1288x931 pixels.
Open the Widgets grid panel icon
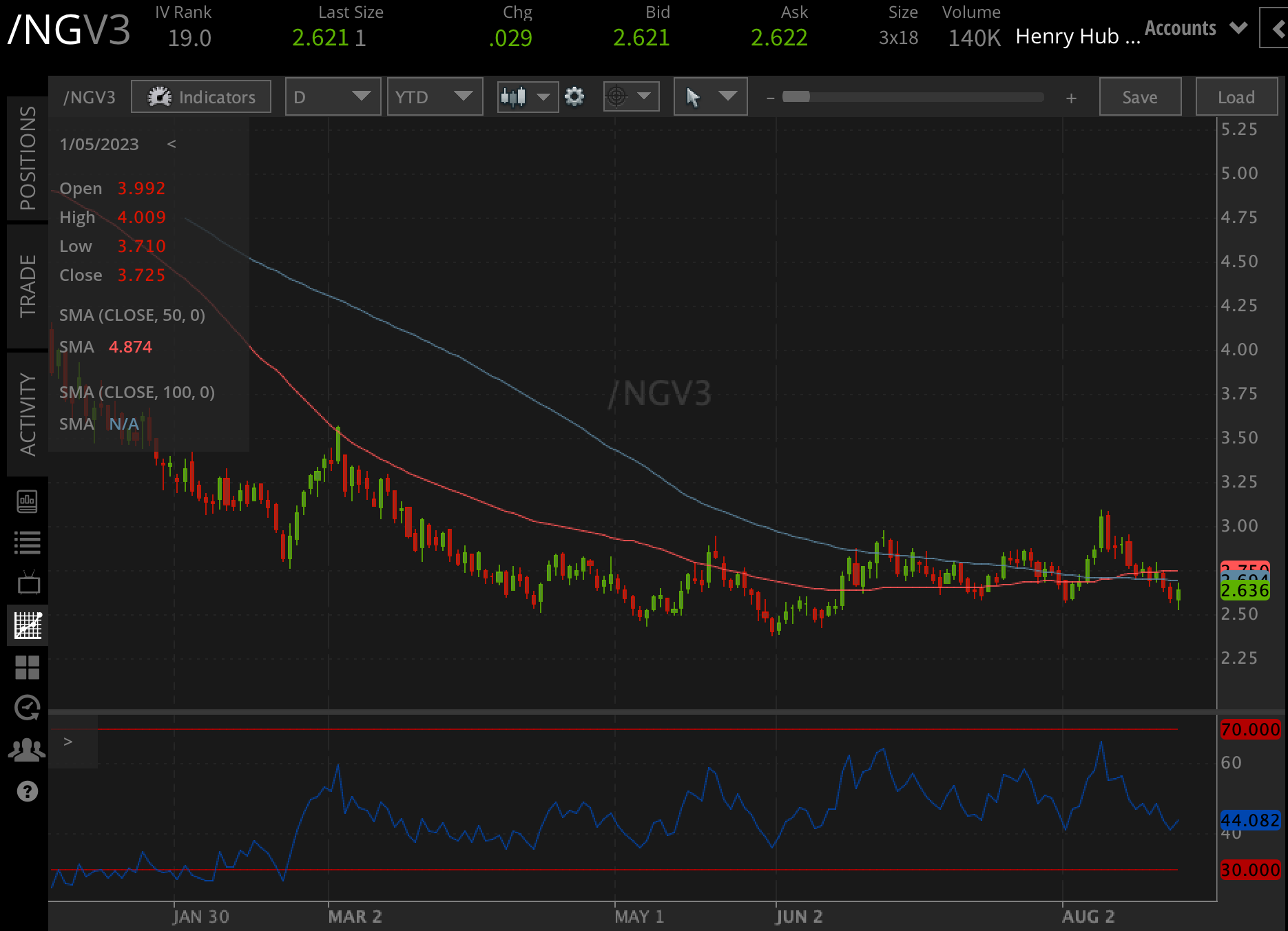coord(28,665)
